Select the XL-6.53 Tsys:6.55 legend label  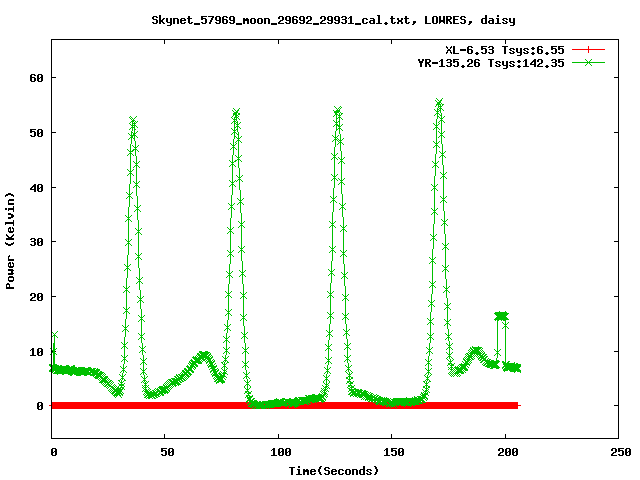click(505, 50)
